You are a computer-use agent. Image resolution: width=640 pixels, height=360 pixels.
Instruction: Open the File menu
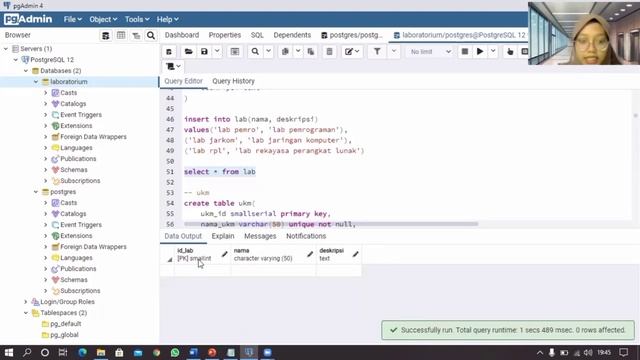[x=72, y=19]
